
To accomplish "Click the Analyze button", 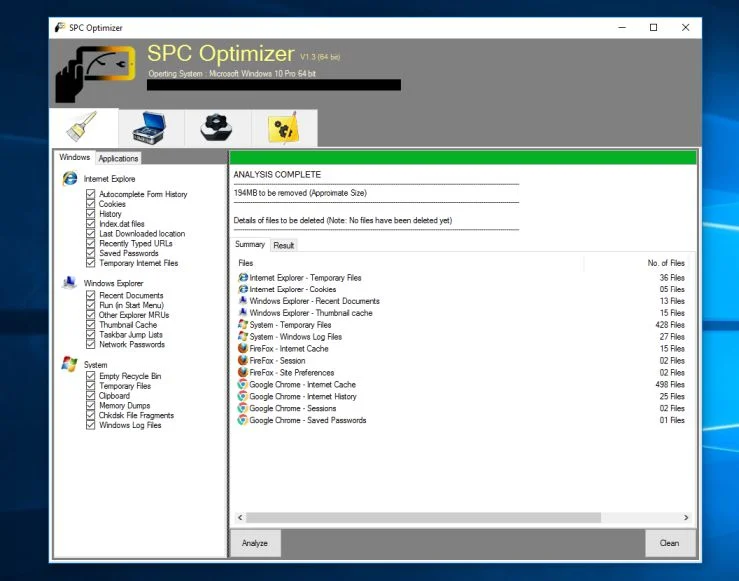I will click(x=255, y=543).
